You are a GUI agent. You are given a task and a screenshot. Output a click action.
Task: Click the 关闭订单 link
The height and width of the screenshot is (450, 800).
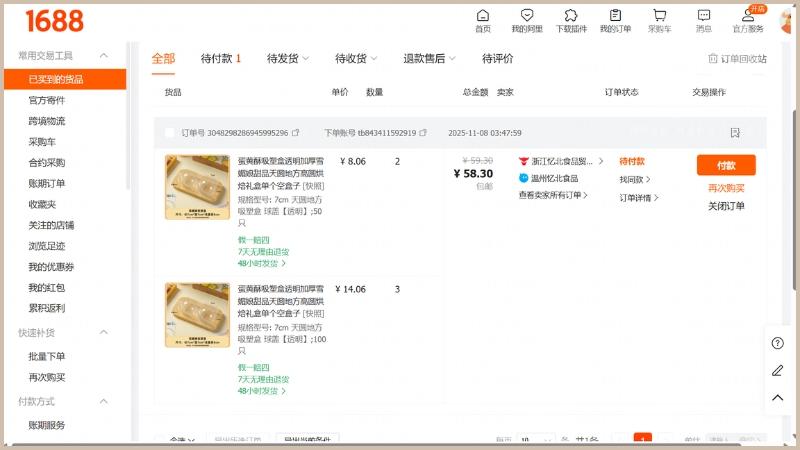[726, 207]
